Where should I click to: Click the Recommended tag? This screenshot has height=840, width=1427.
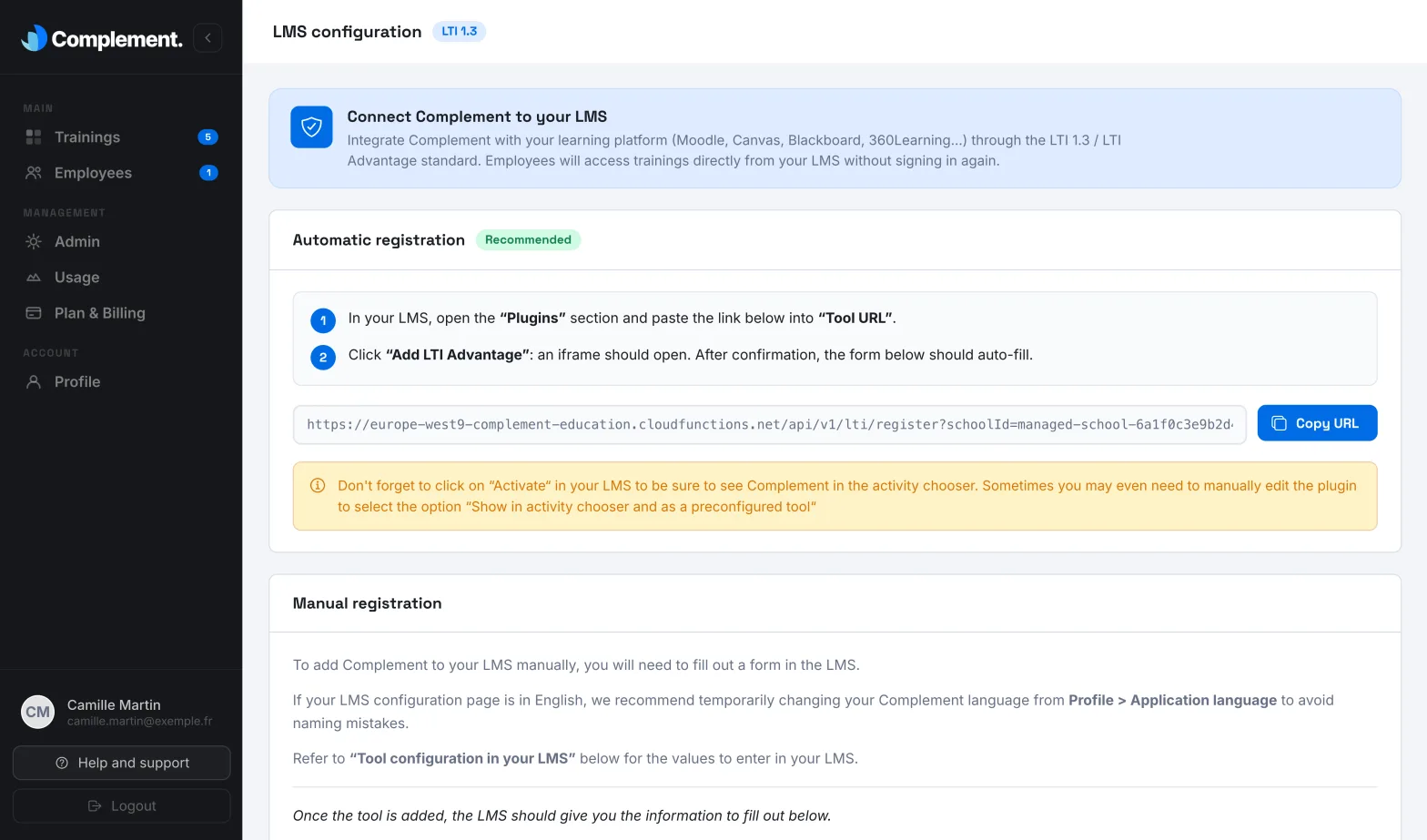click(x=528, y=240)
